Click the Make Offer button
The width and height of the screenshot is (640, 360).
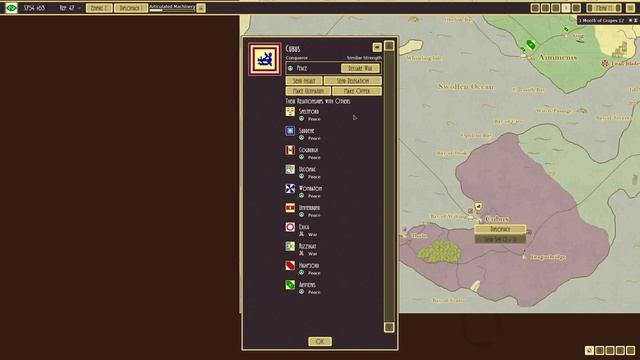click(357, 91)
